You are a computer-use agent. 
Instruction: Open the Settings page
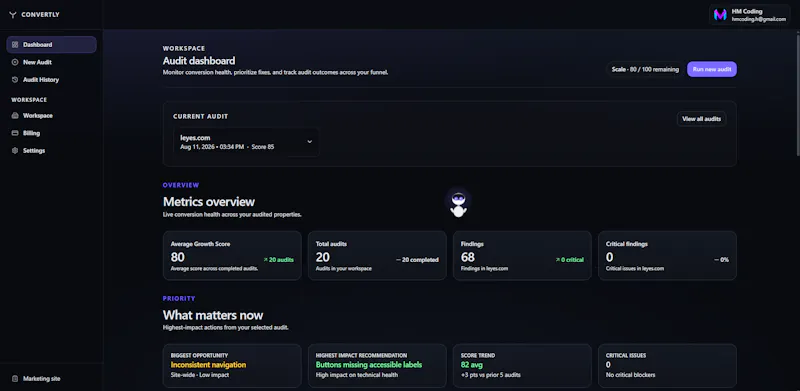tap(52, 151)
